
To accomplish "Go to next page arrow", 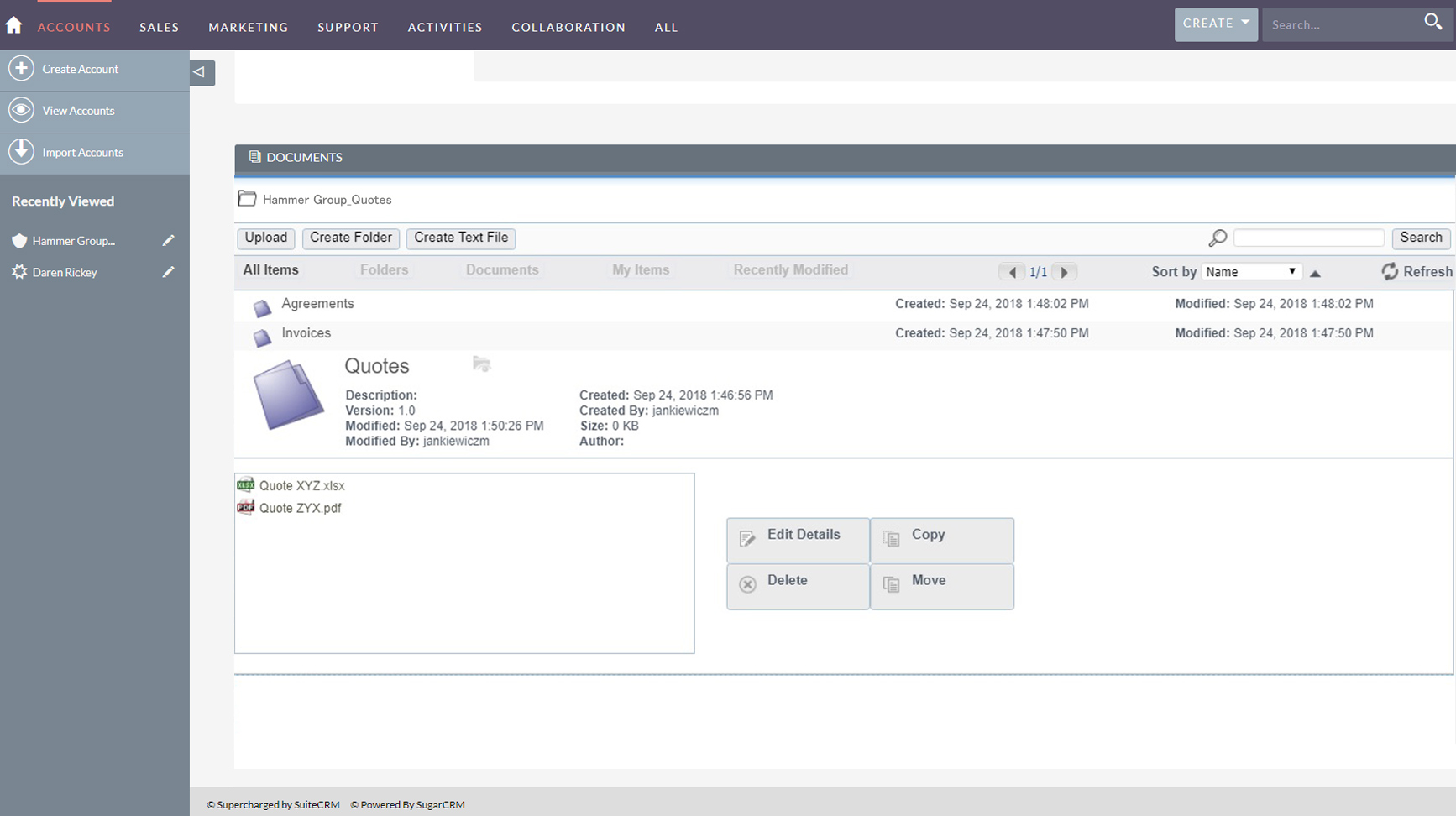I will pyautogui.click(x=1064, y=272).
